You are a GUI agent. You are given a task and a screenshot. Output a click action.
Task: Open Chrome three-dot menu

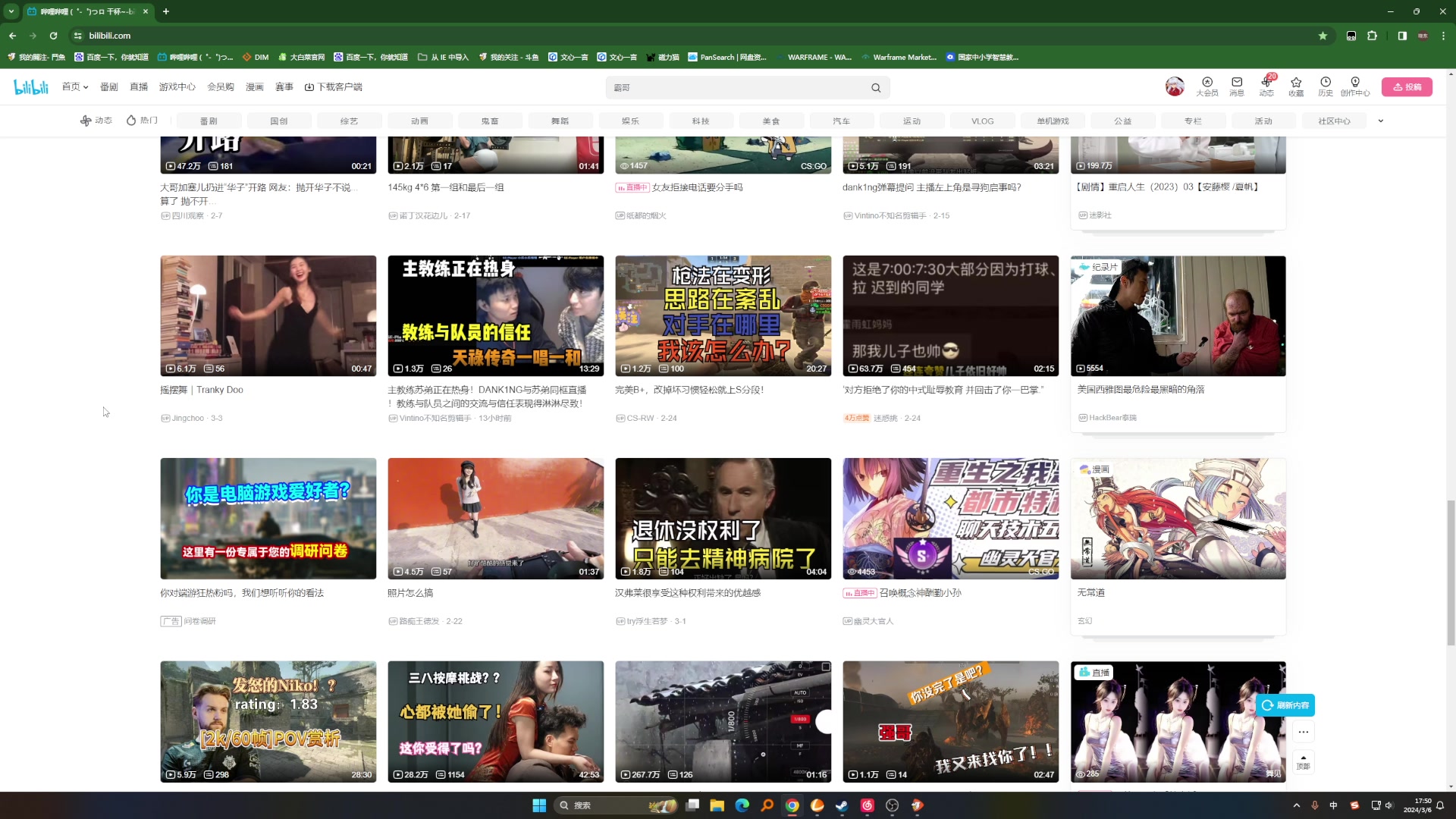(x=1443, y=36)
